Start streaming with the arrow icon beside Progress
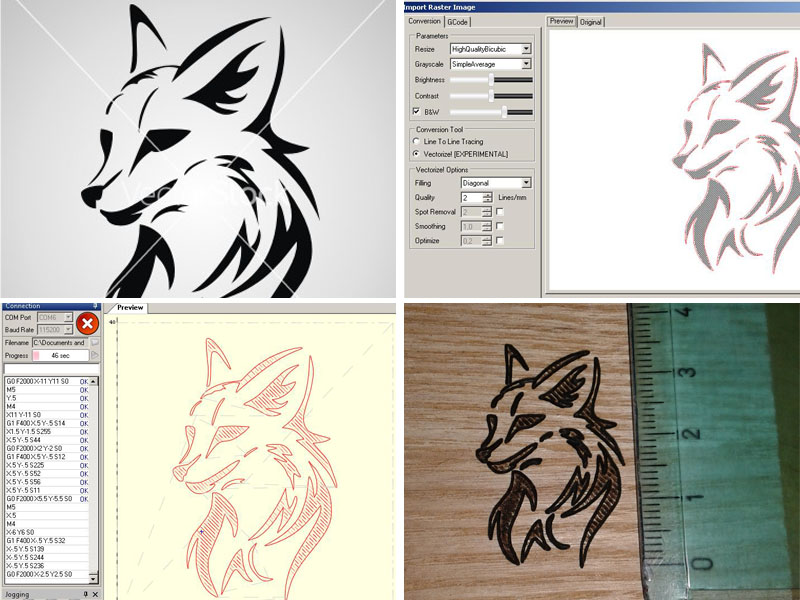 click(95, 355)
